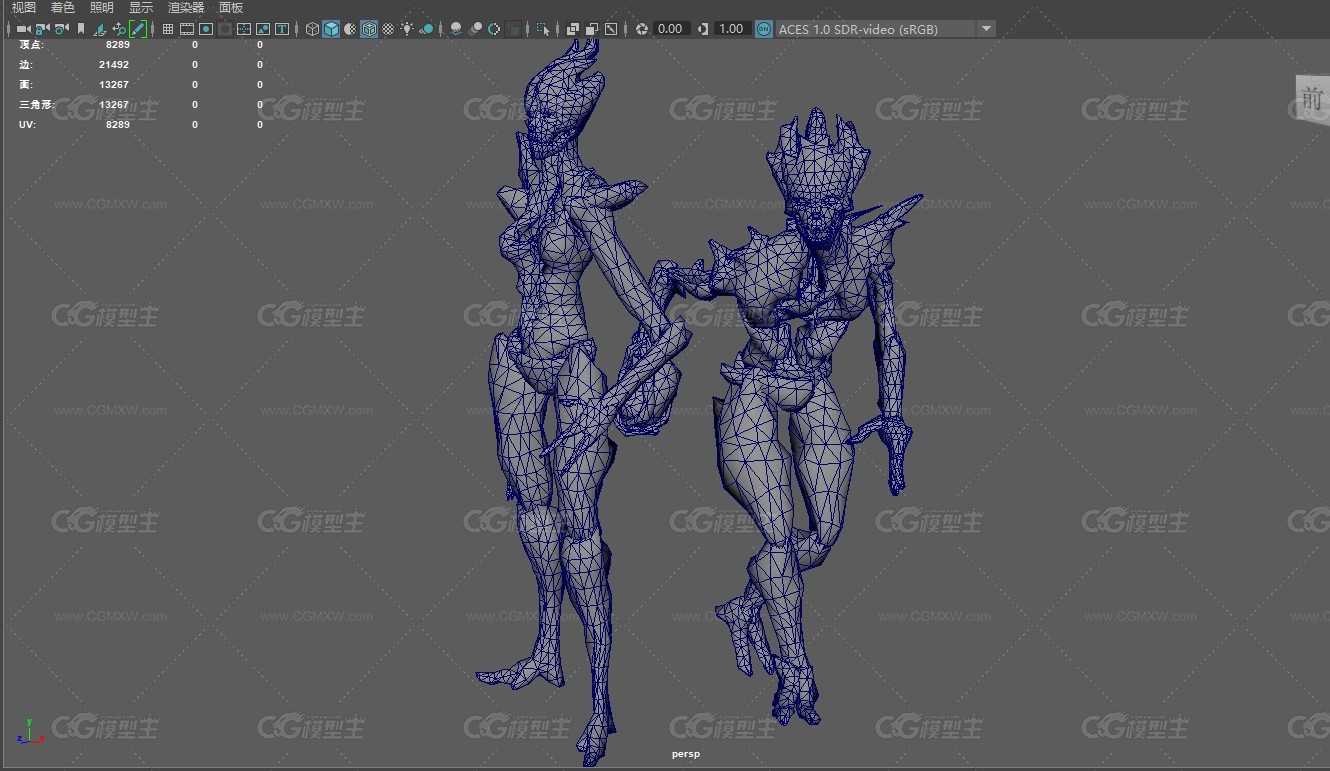Click the Multisample Anti-aliasing icon

tap(494, 29)
